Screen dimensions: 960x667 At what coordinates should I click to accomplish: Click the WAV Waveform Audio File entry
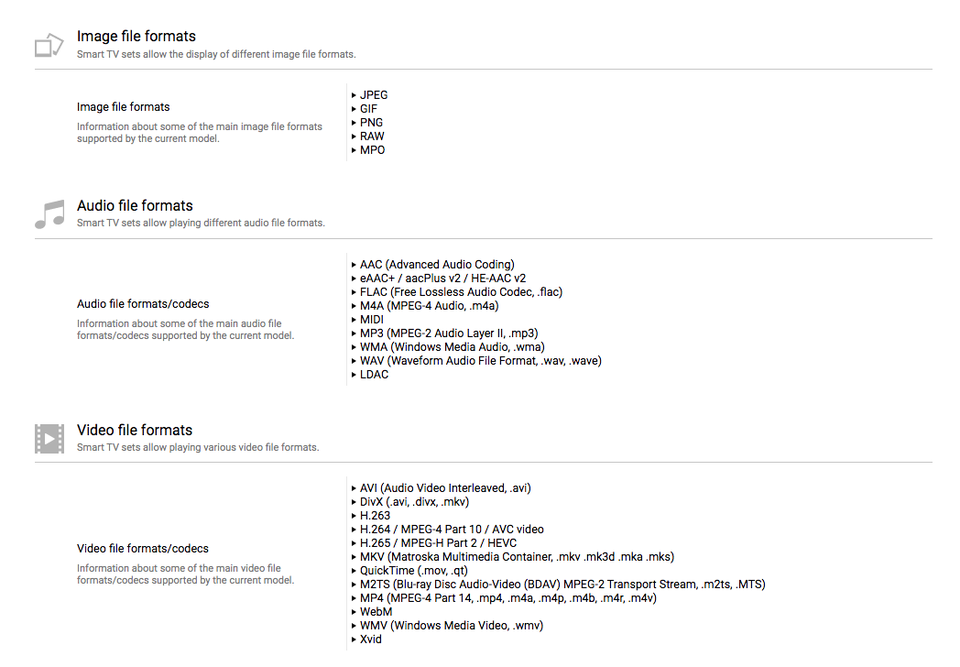pos(480,361)
